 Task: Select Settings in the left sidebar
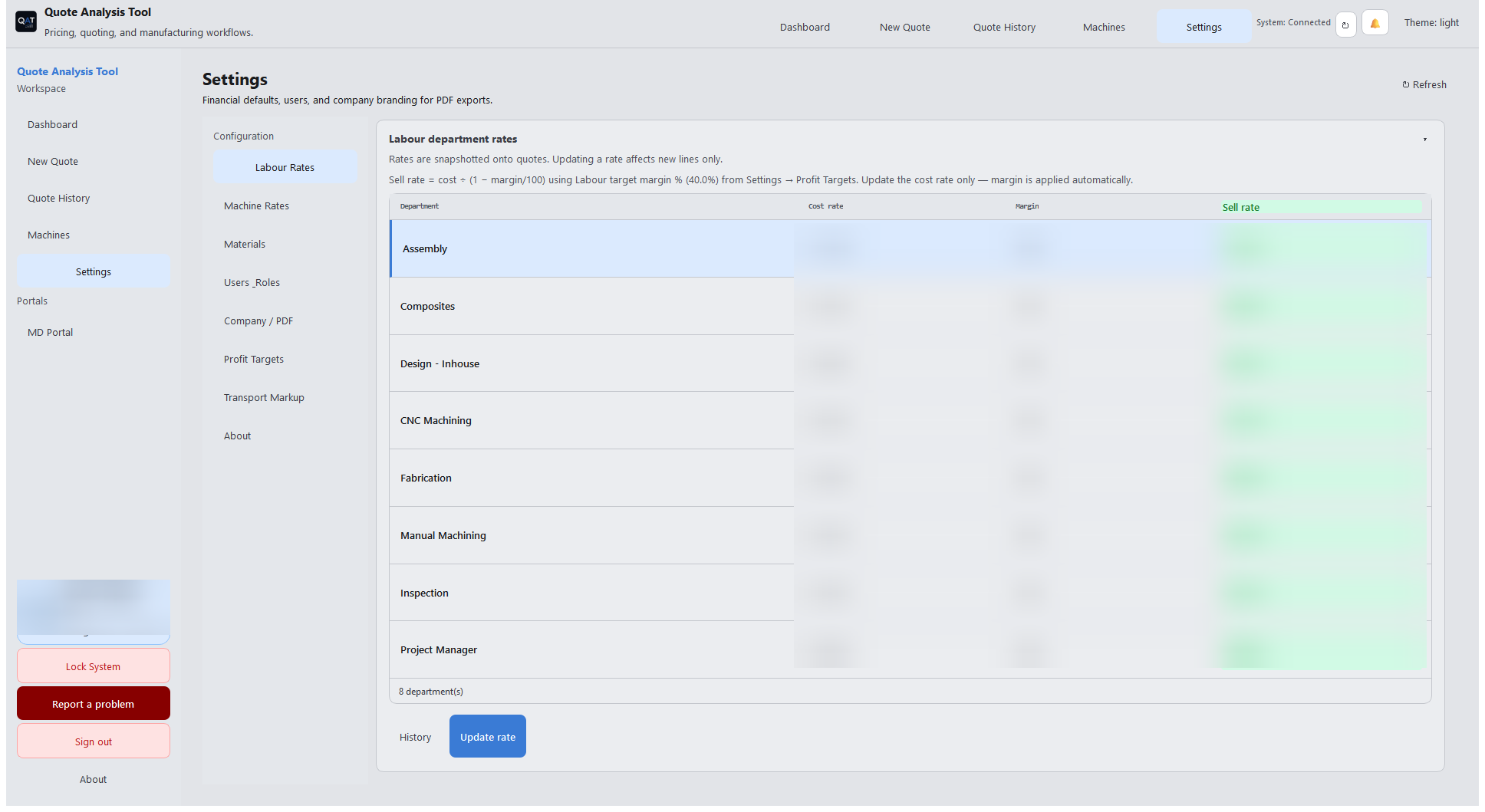93,272
